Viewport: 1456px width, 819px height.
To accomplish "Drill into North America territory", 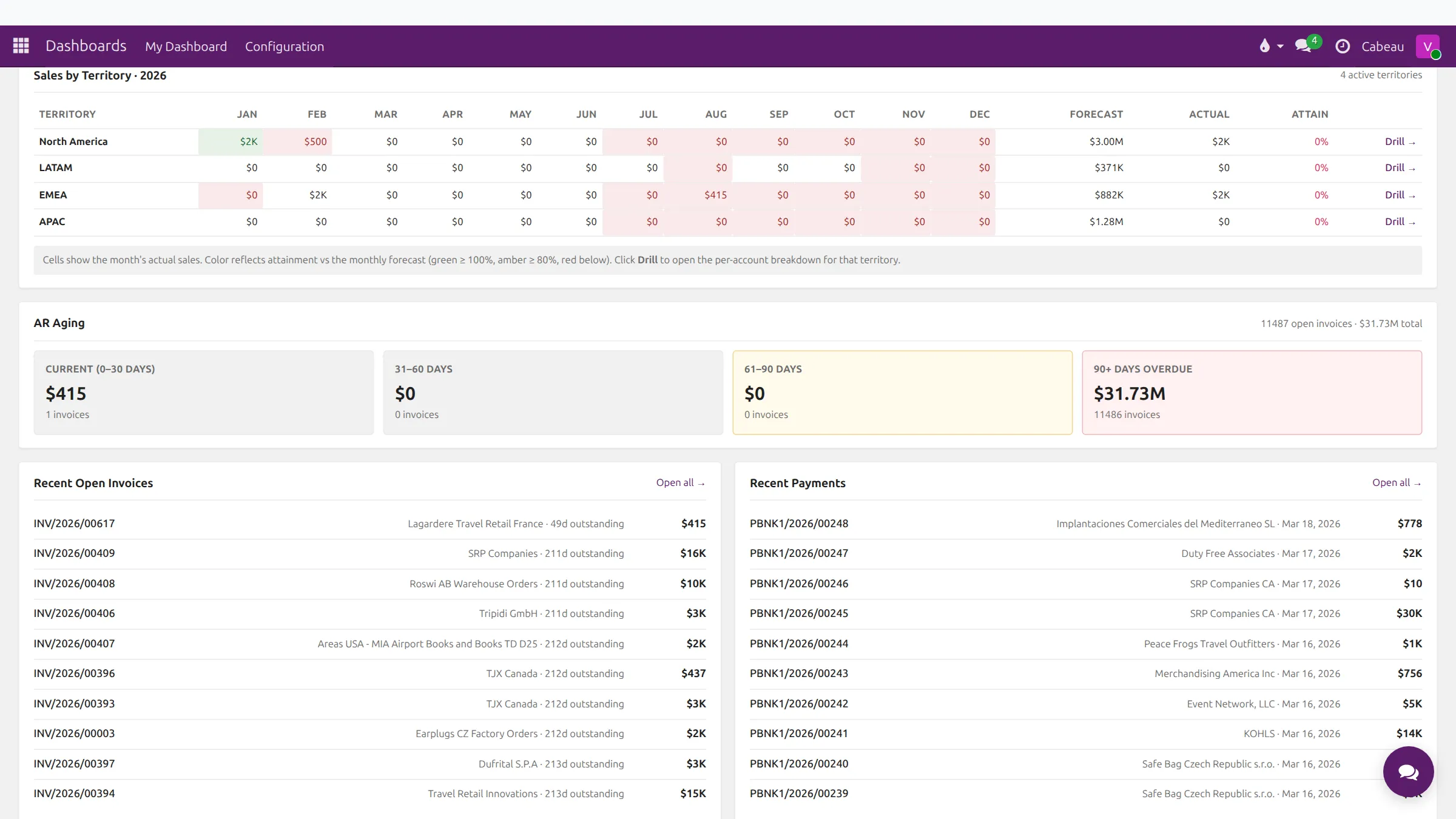I will click(x=1400, y=141).
